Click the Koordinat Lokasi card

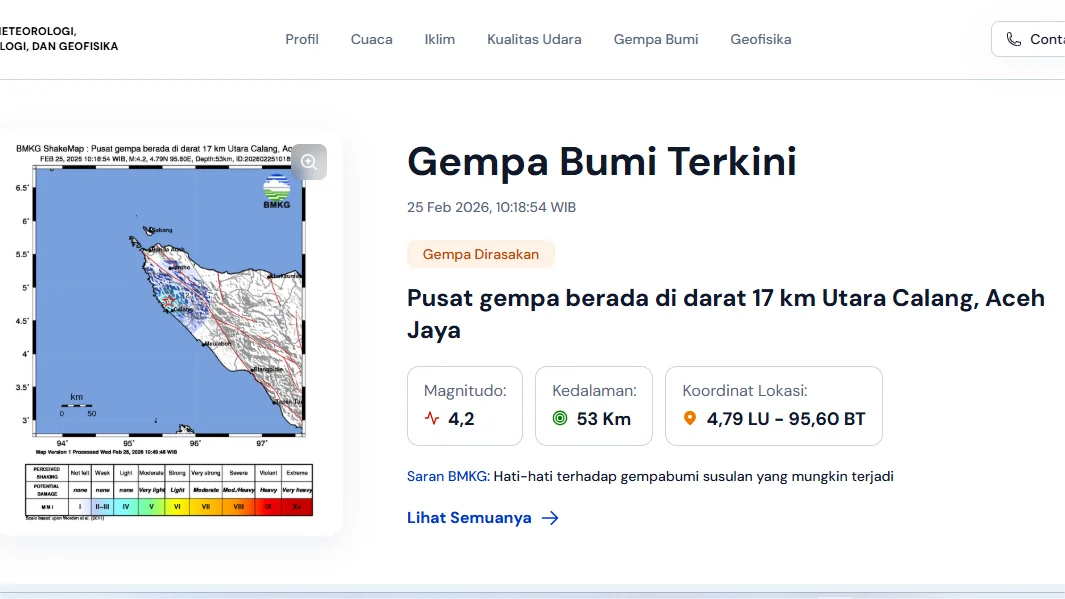[773, 405]
